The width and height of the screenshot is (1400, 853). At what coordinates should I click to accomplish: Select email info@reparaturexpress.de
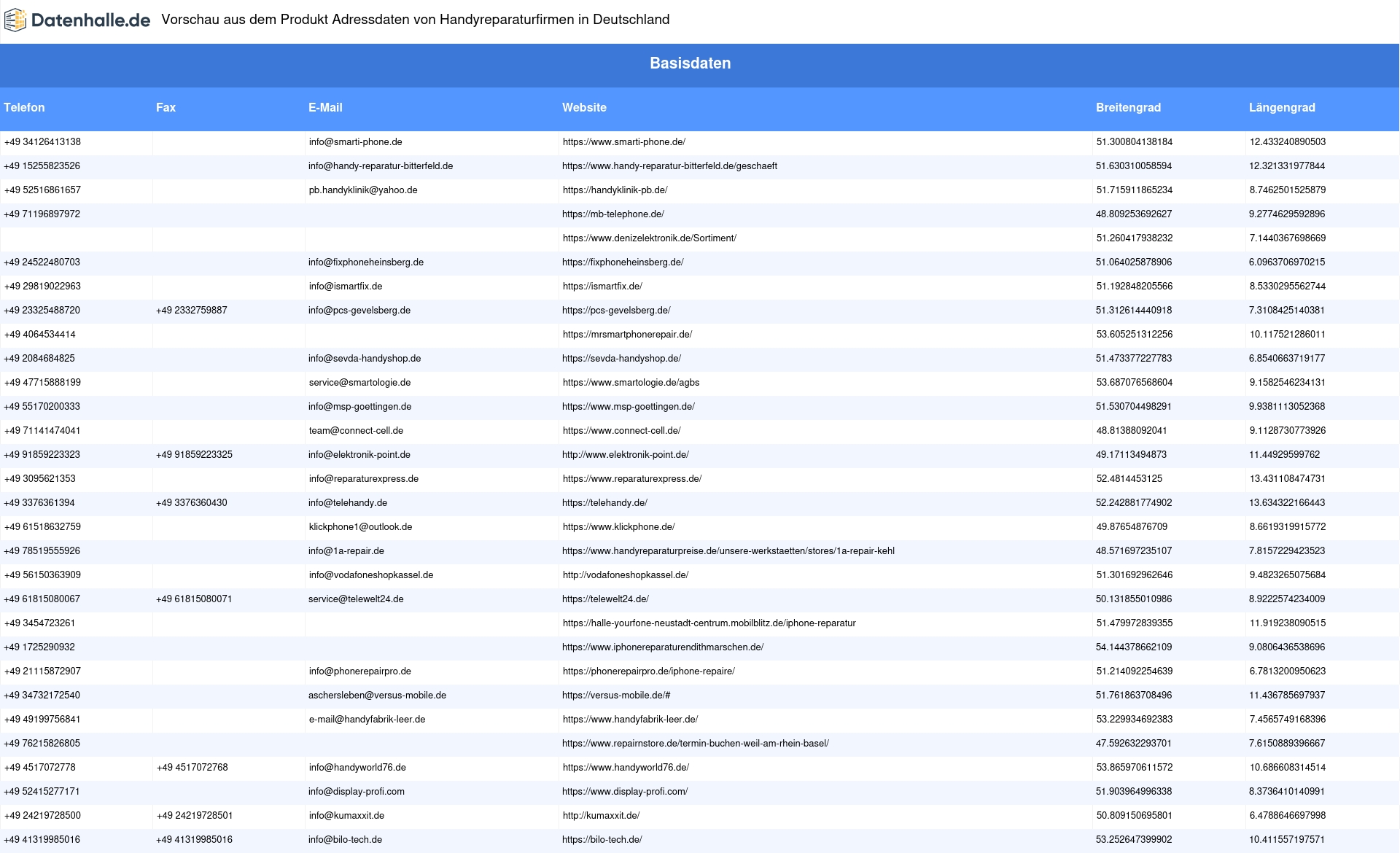pyautogui.click(x=363, y=479)
